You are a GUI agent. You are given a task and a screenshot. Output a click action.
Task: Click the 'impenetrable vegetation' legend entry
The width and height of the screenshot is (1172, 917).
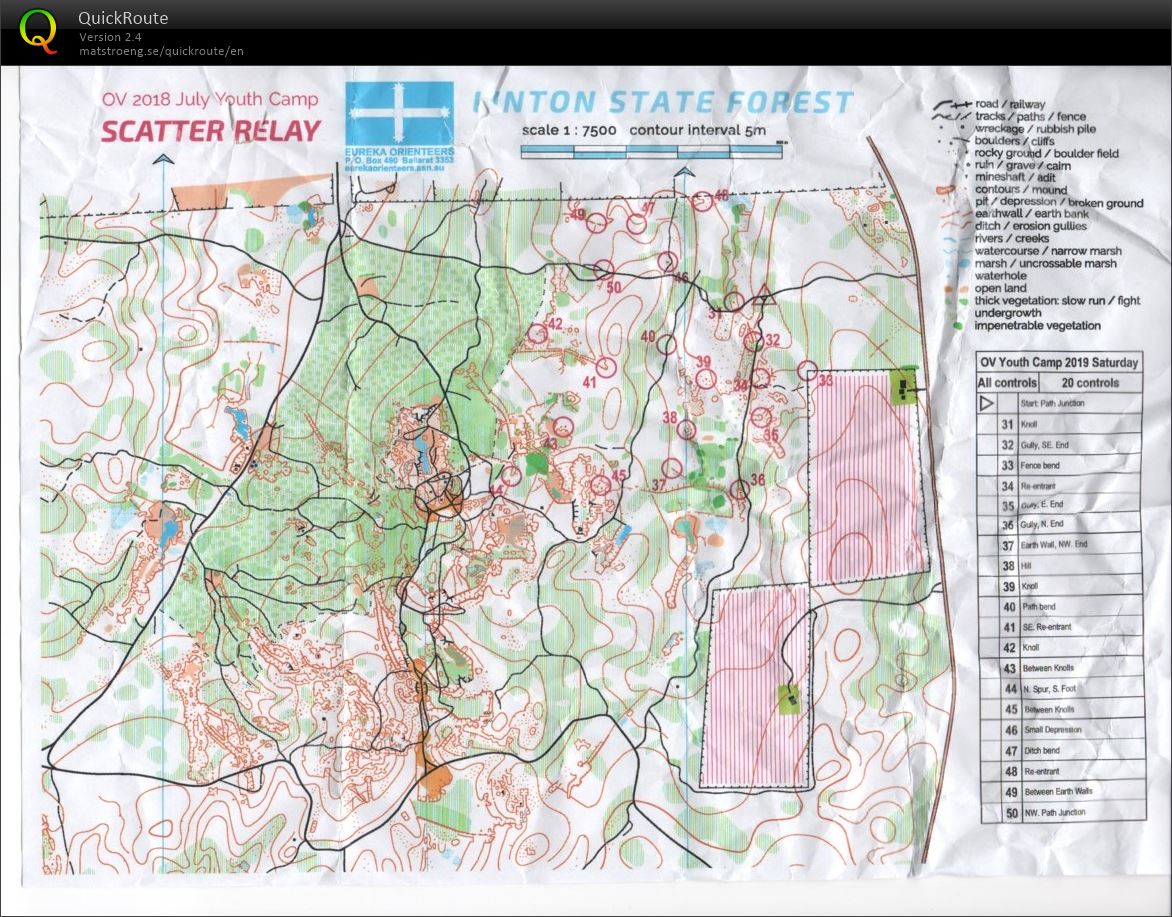coord(1036,326)
